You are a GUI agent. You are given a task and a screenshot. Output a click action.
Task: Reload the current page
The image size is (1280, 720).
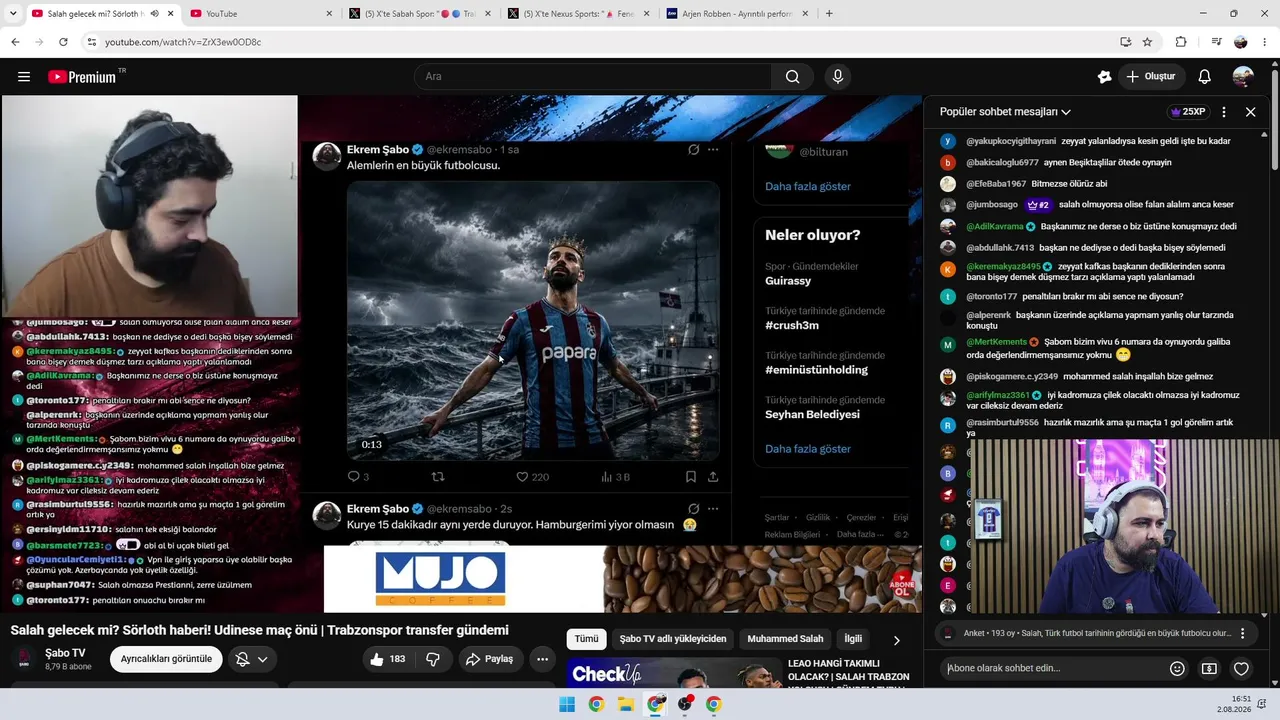click(63, 42)
